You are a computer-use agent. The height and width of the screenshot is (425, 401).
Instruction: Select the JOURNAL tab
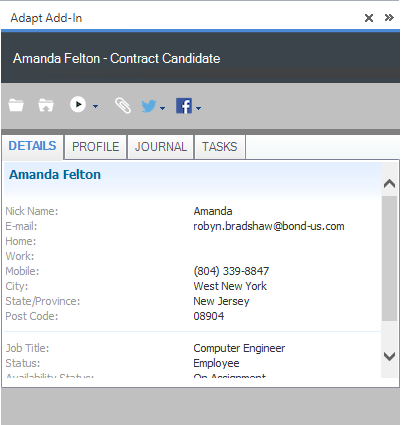pyautogui.click(x=161, y=147)
